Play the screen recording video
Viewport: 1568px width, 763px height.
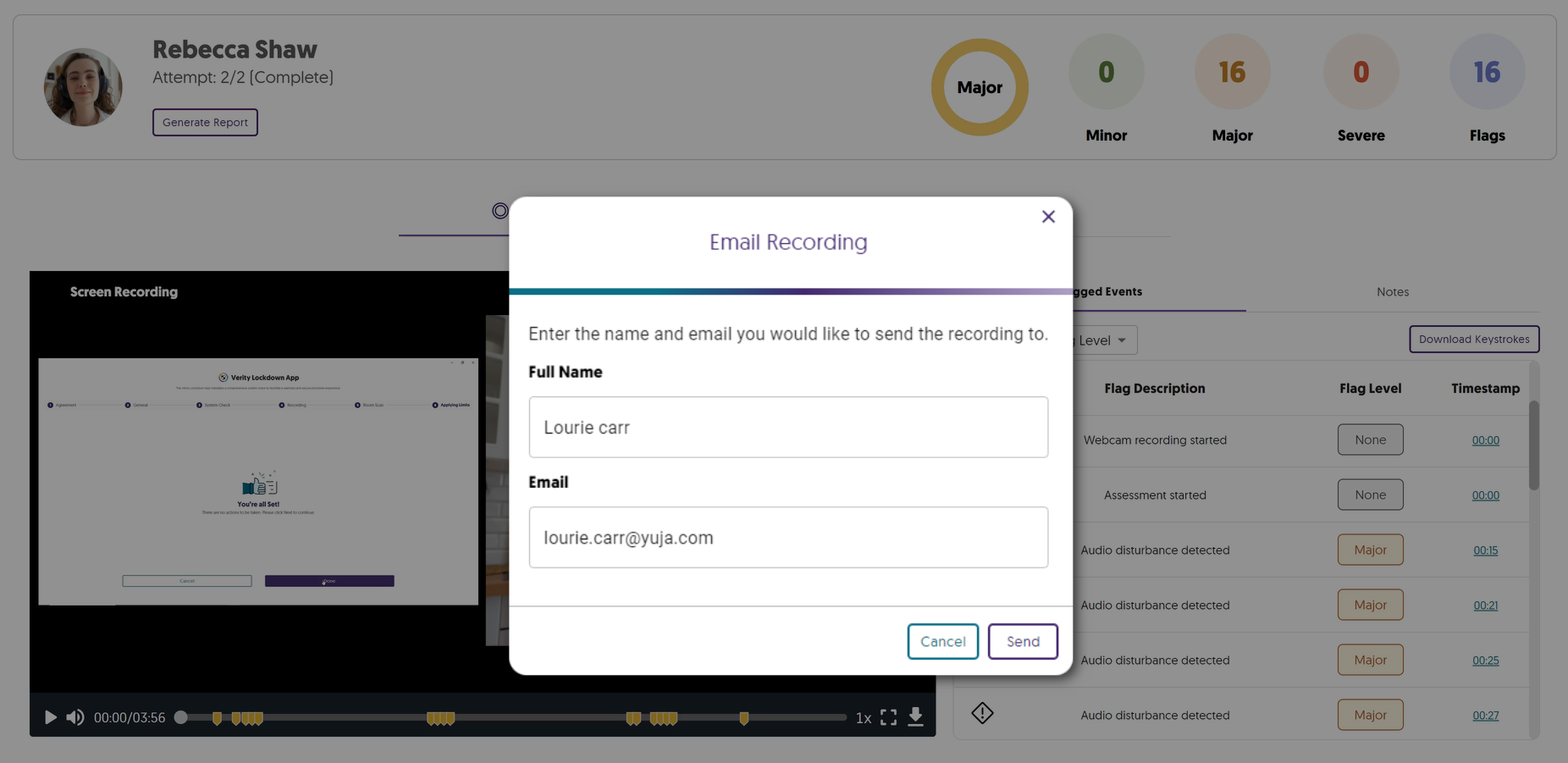pyautogui.click(x=50, y=717)
